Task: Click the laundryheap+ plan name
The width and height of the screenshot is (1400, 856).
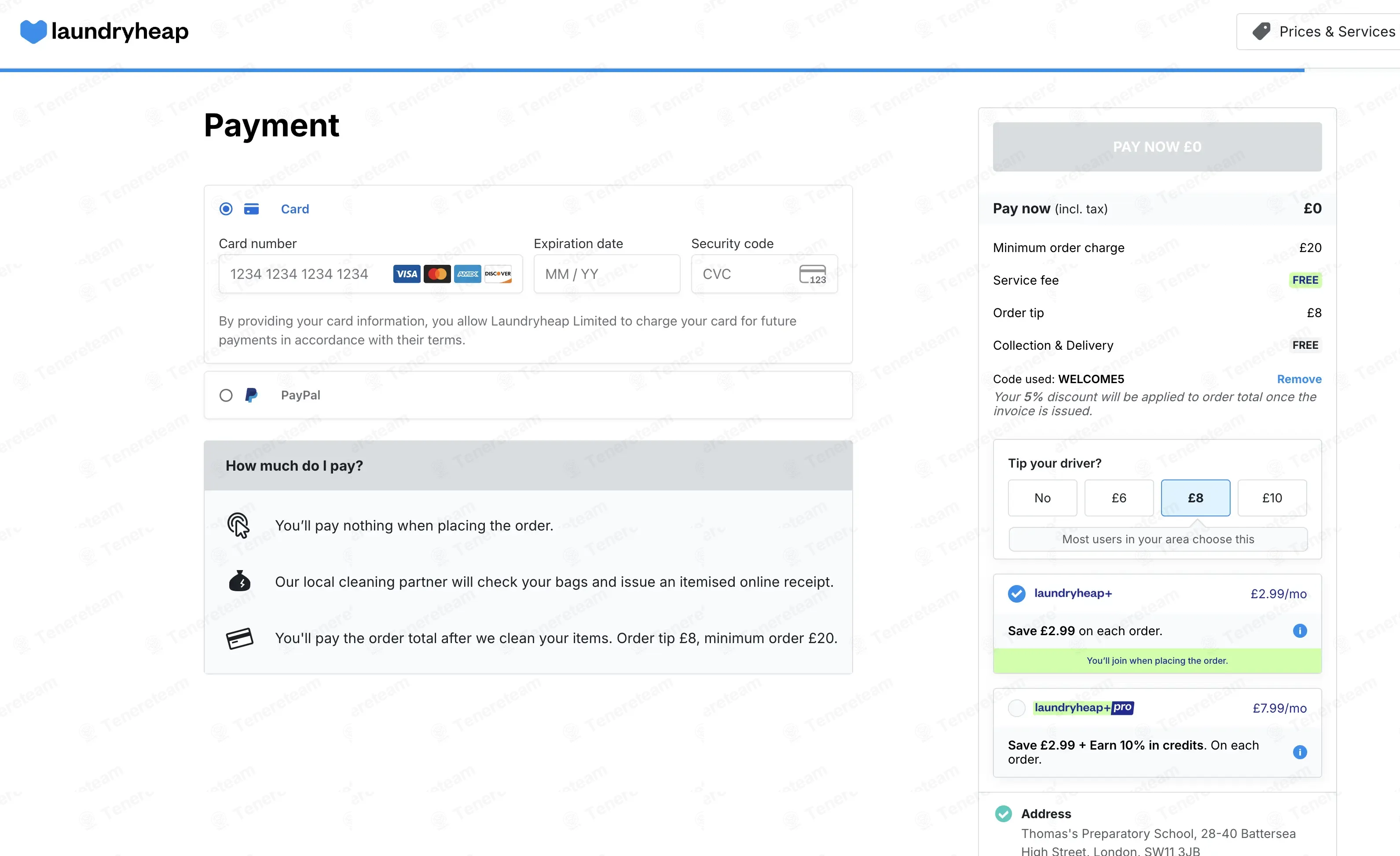Action: tap(1073, 593)
